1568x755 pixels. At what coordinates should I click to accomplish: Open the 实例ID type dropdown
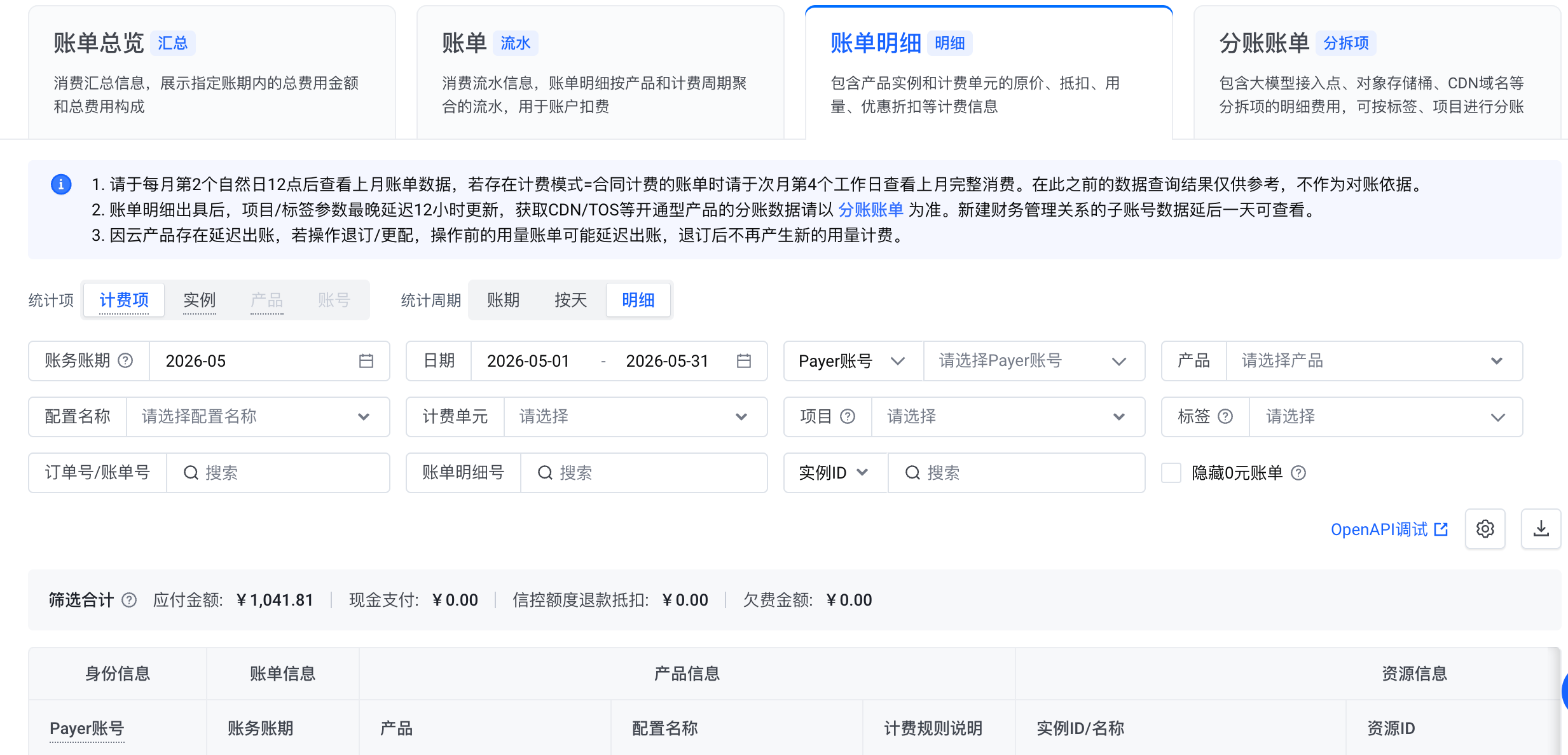coord(836,472)
